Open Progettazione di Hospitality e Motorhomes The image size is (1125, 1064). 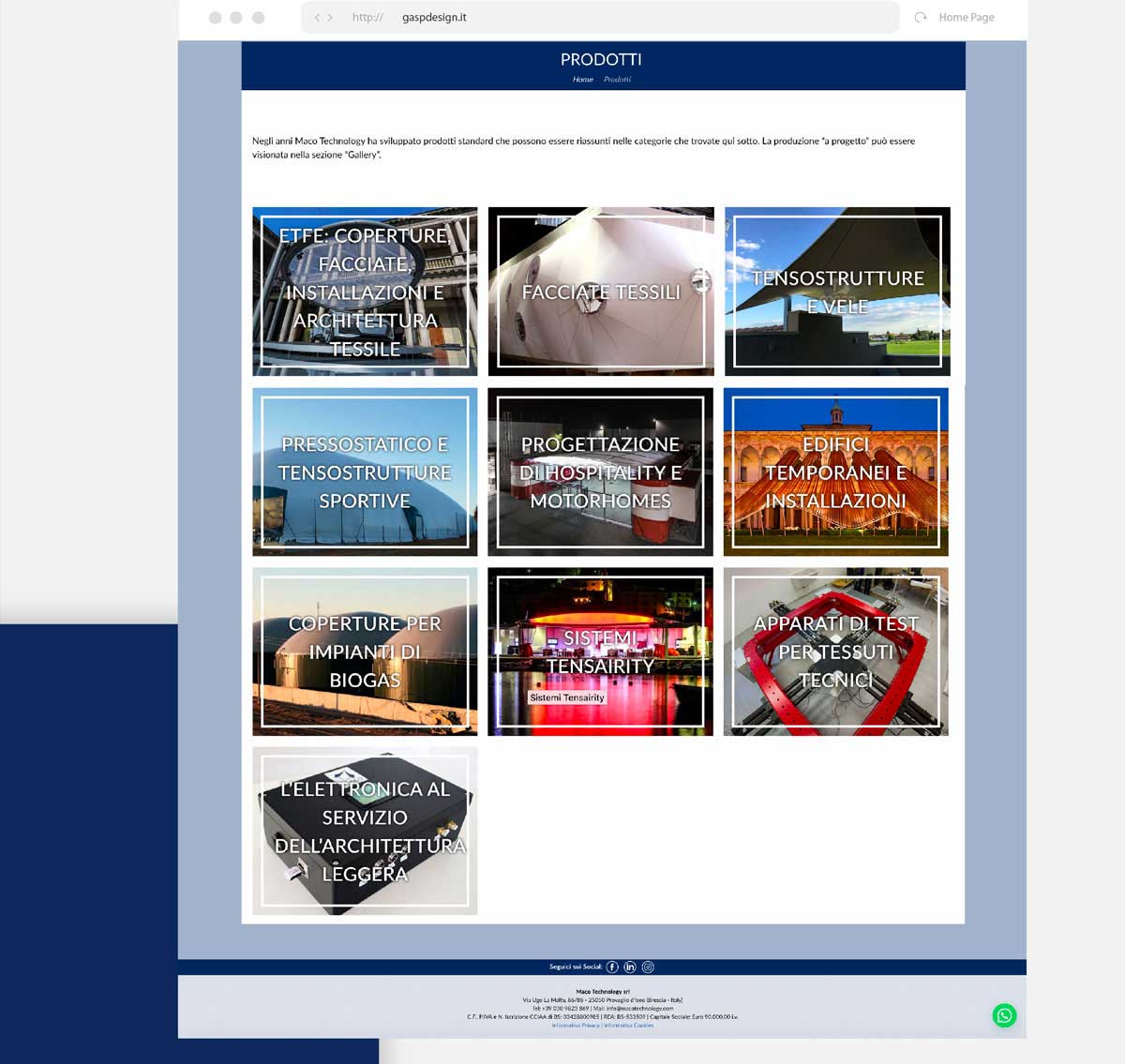click(x=601, y=472)
